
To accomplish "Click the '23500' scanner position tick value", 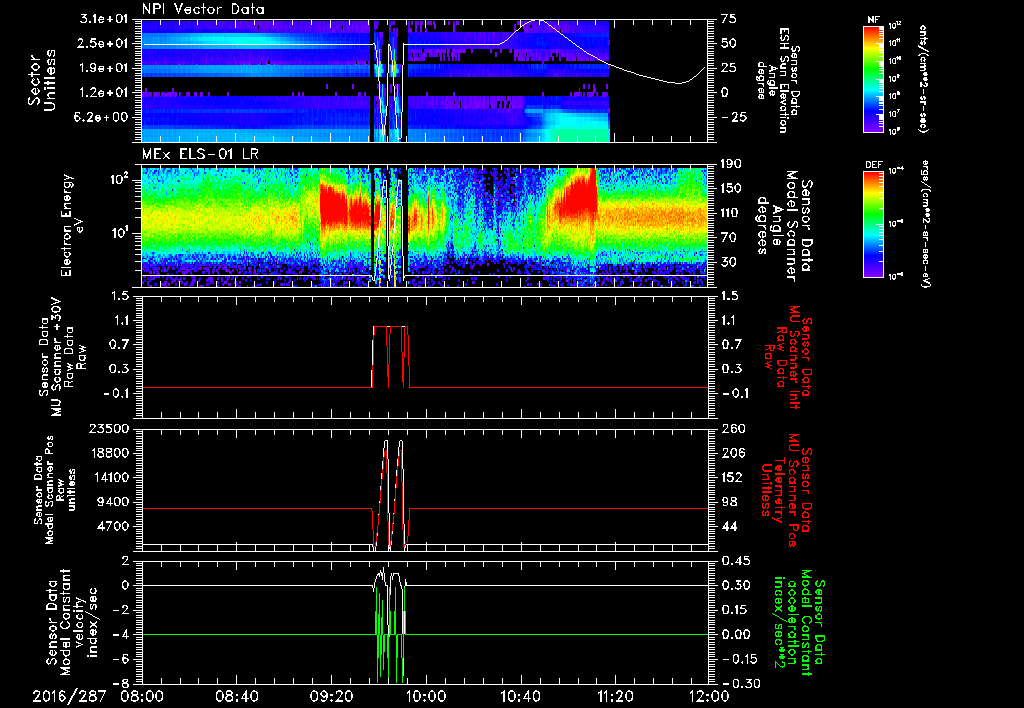I will (x=108, y=429).
